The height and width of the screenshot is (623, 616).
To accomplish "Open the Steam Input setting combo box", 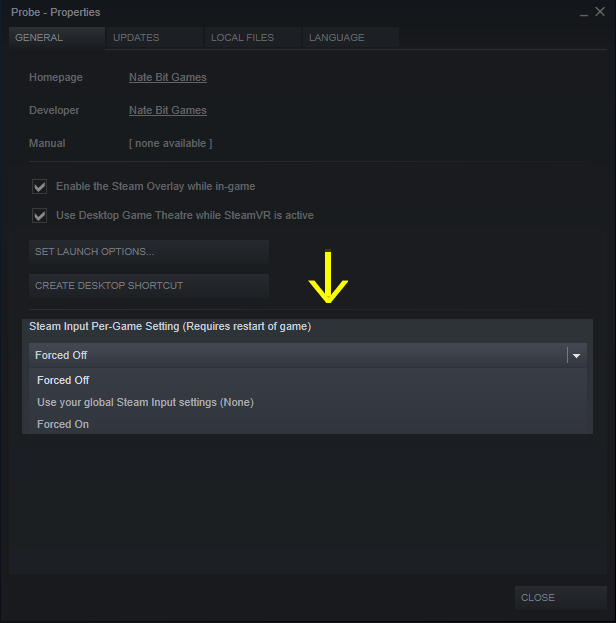I will coord(308,355).
